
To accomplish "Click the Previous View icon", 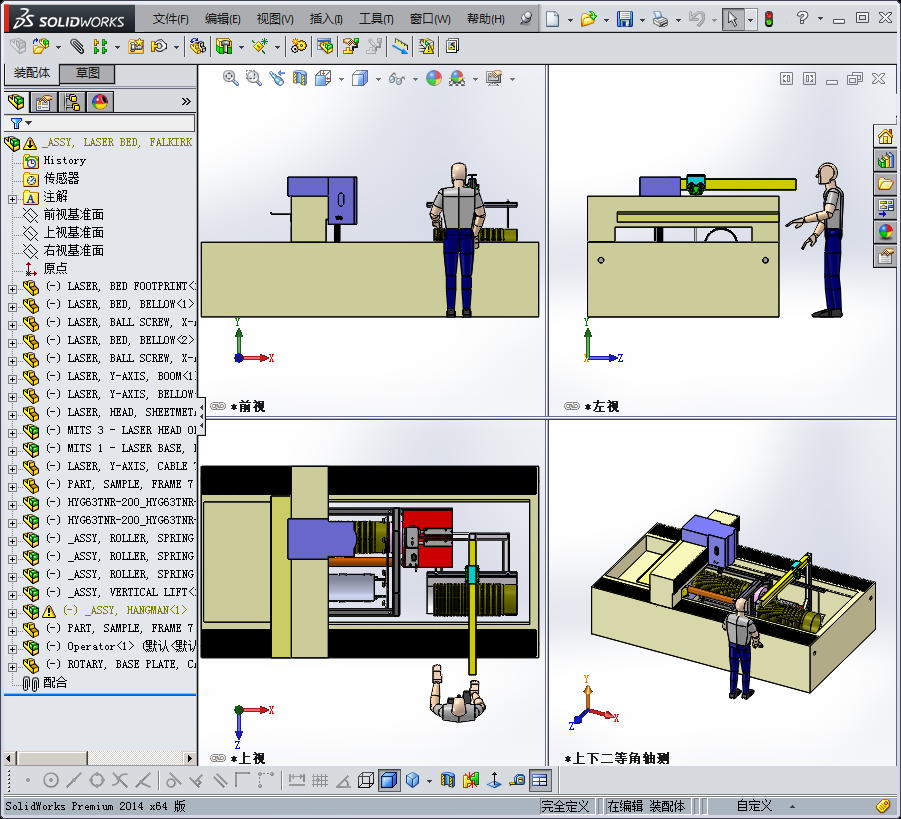I will coord(277,78).
